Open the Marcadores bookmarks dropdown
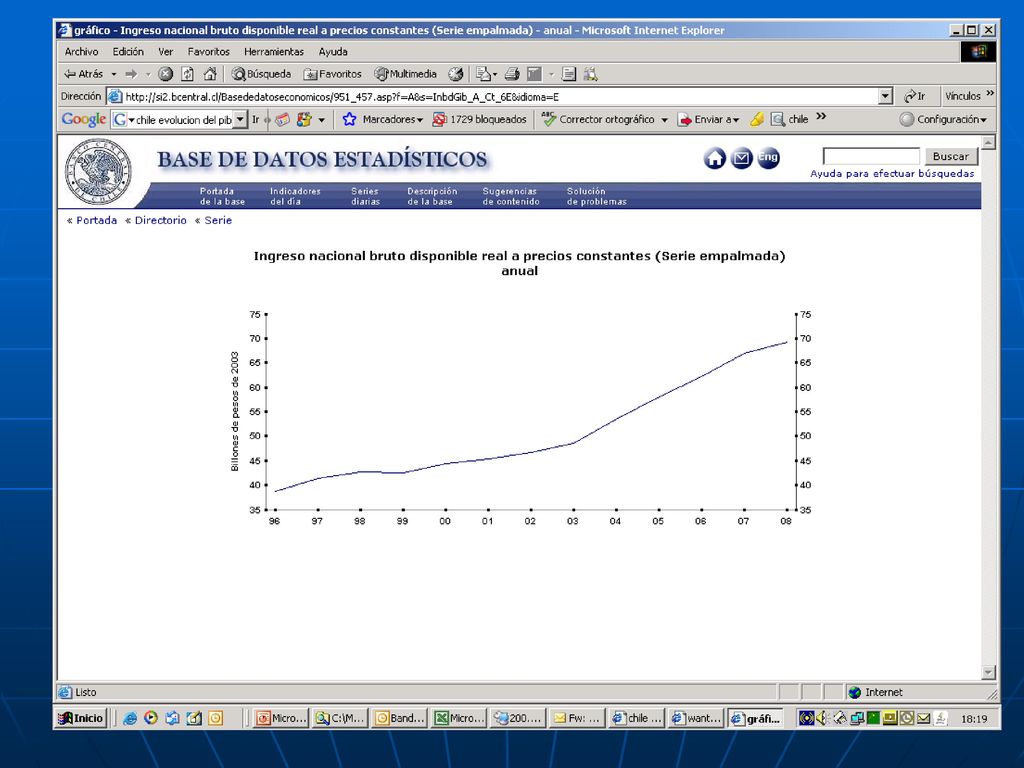 [383, 120]
